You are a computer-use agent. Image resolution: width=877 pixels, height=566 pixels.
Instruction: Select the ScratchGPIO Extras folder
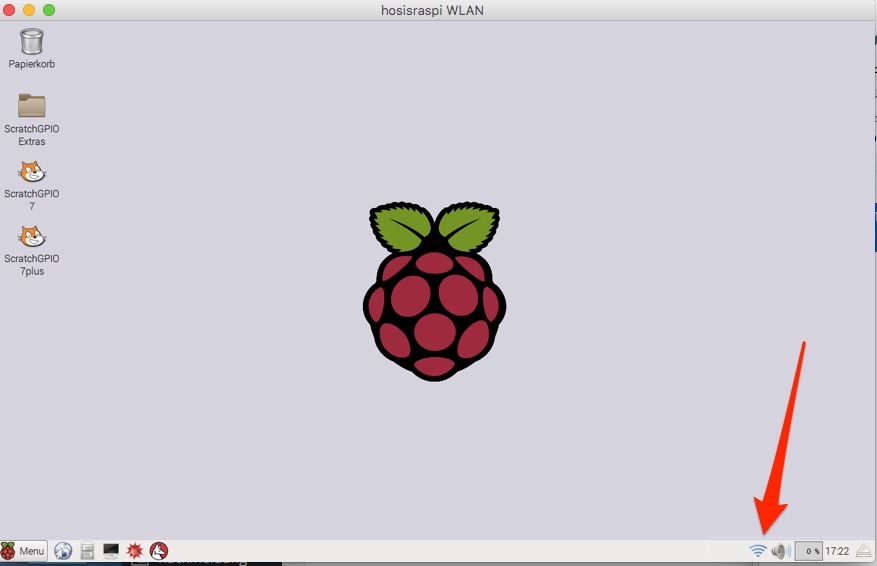tap(32, 106)
